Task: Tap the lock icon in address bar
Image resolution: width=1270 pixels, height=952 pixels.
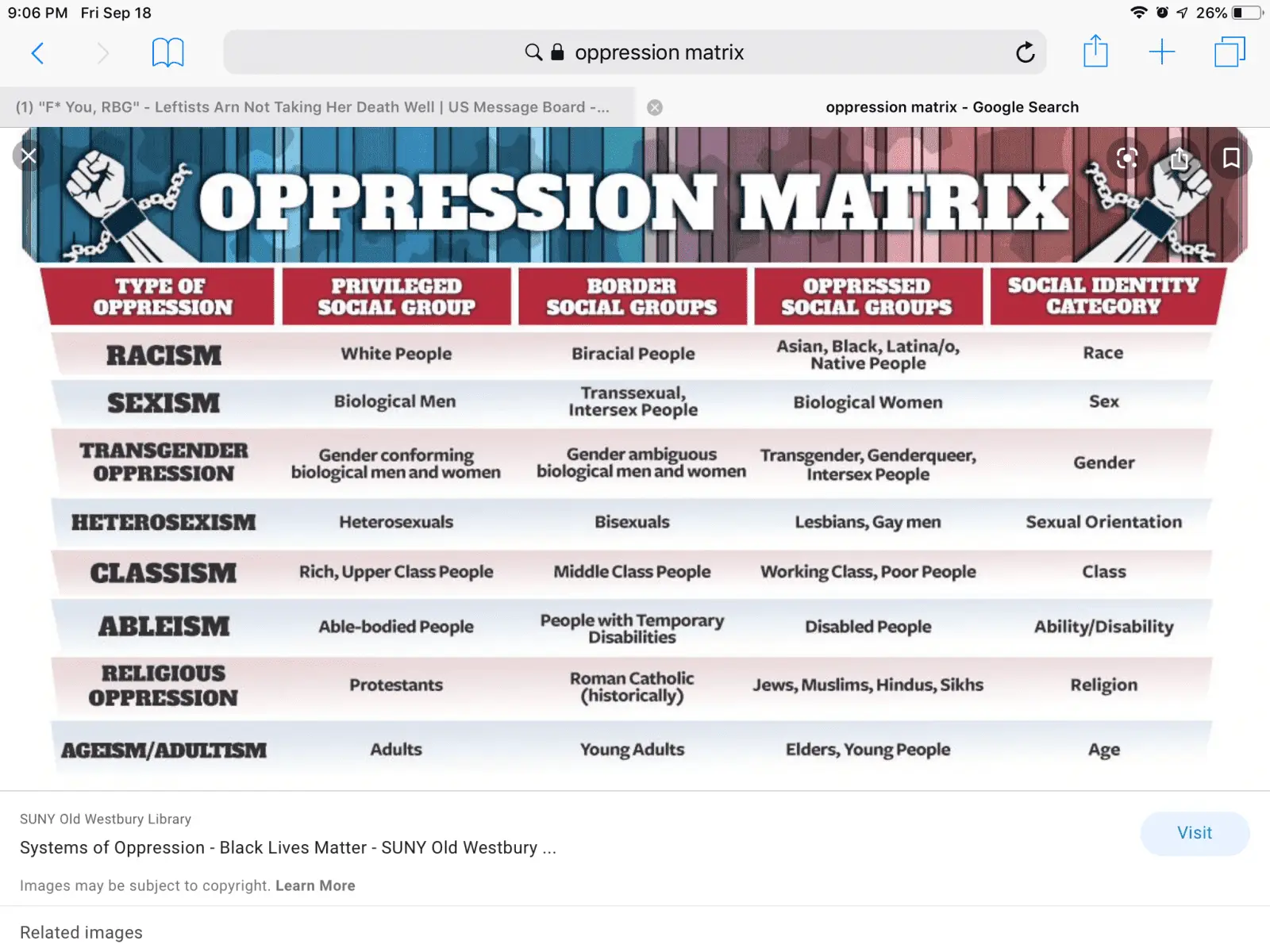Action: coord(557,52)
